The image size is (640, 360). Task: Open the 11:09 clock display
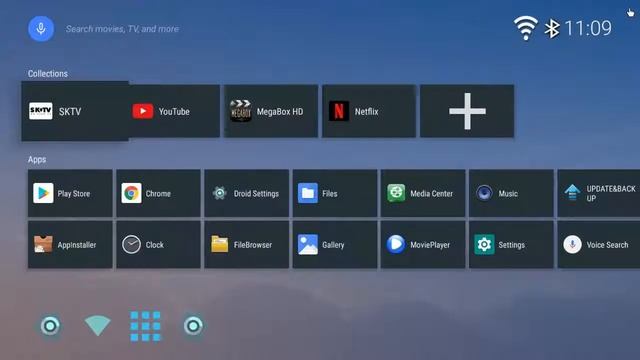[x=588, y=28]
